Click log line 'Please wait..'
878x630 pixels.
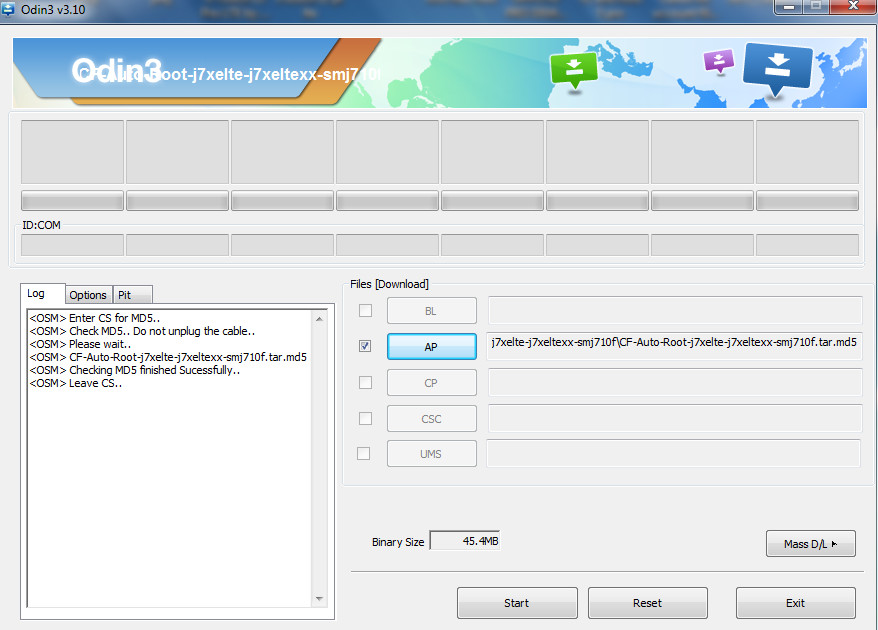tap(80, 344)
